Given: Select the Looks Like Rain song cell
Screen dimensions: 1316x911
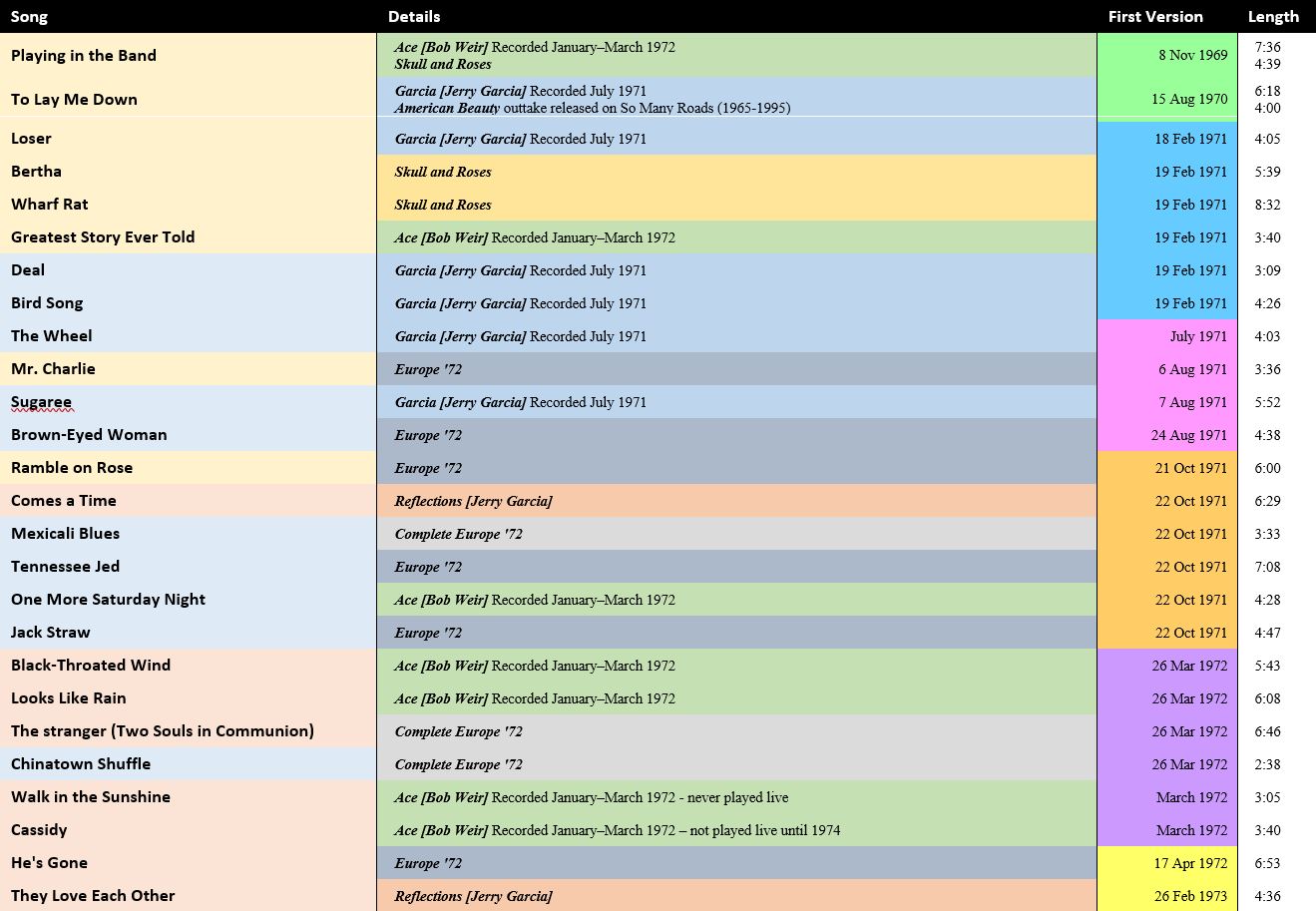Looking at the screenshot, I should [188, 697].
